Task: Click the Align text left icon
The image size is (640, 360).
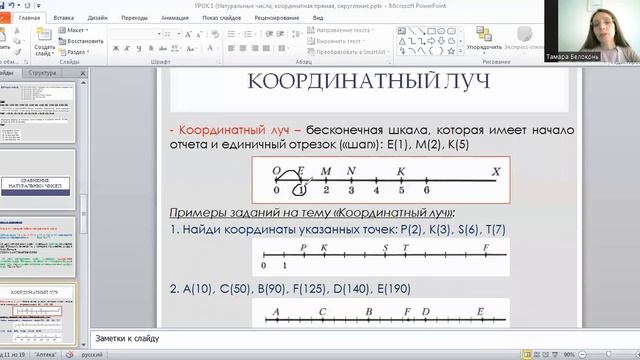Action: [231, 48]
